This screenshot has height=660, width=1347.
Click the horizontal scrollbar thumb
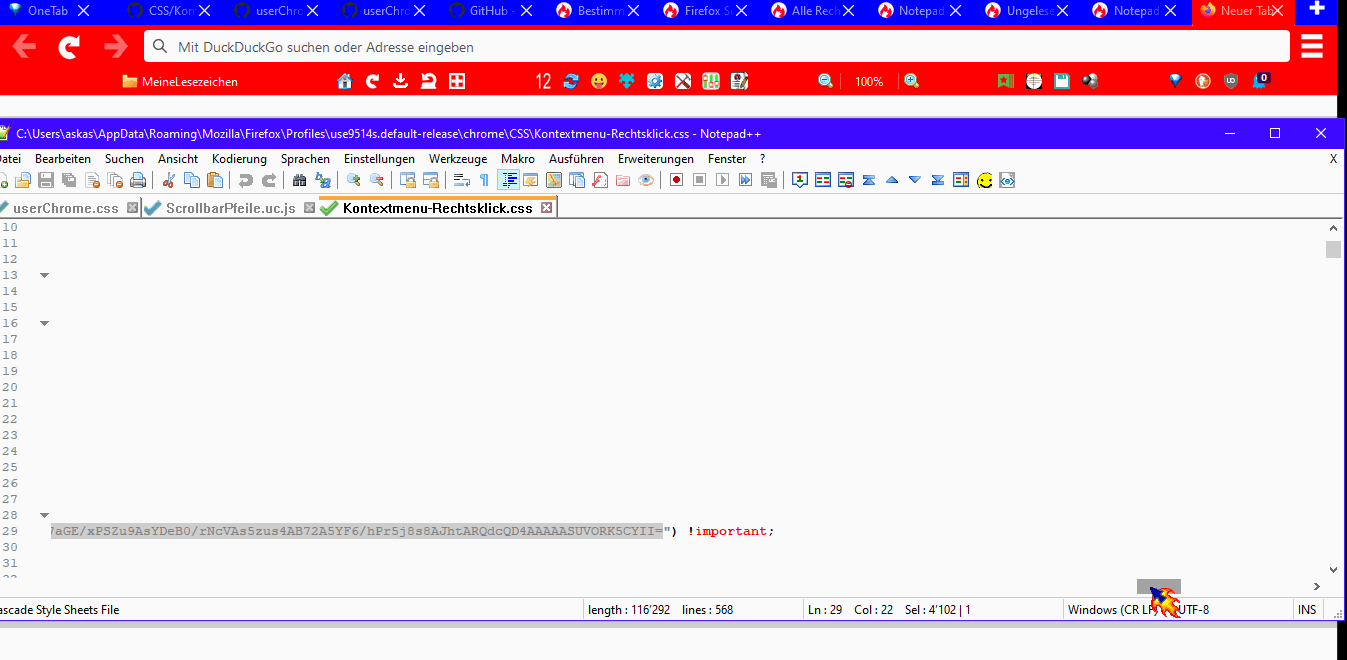[1158, 586]
